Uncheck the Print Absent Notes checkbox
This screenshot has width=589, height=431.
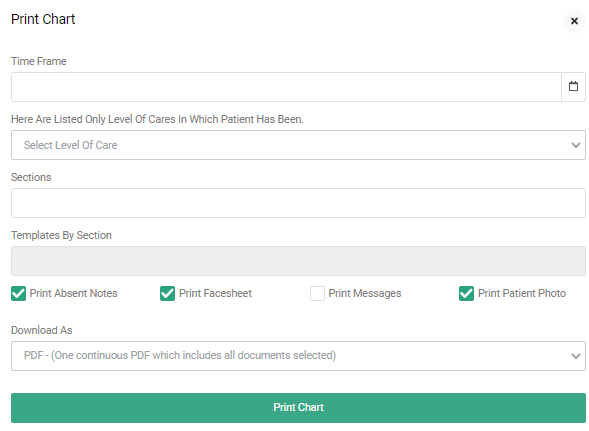(18, 293)
